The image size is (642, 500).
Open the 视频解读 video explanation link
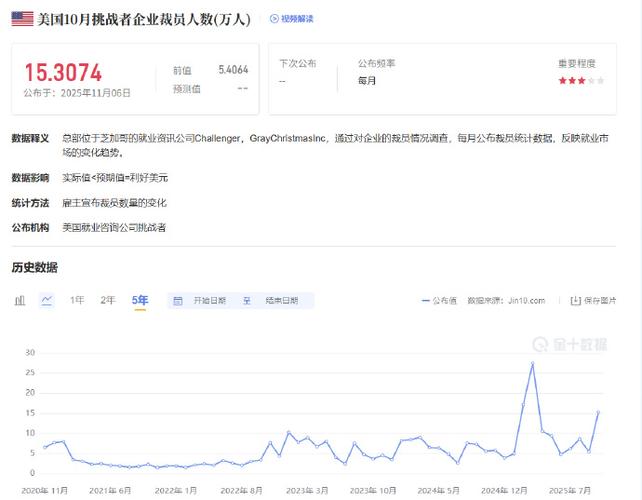point(292,19)
